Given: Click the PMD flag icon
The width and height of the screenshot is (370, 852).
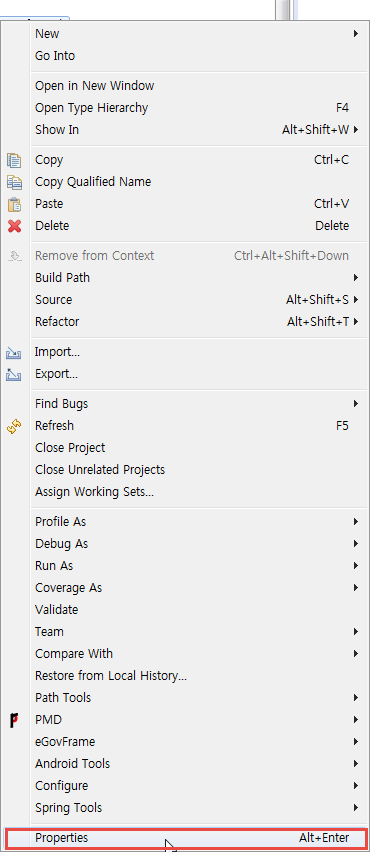Looking at the screenshot, I should click(14, 720).
